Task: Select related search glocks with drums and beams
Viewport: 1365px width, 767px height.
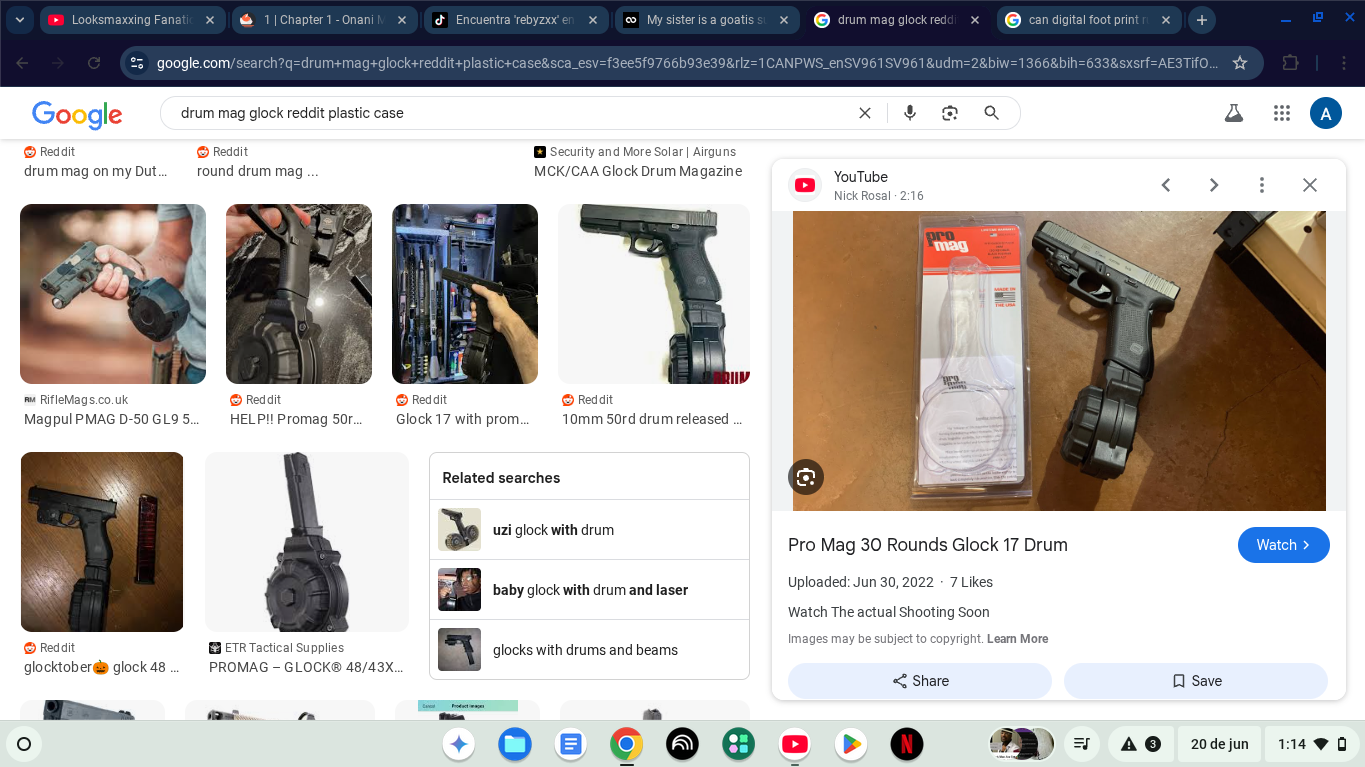Action: pyautogui.click(x=589, y=650)
